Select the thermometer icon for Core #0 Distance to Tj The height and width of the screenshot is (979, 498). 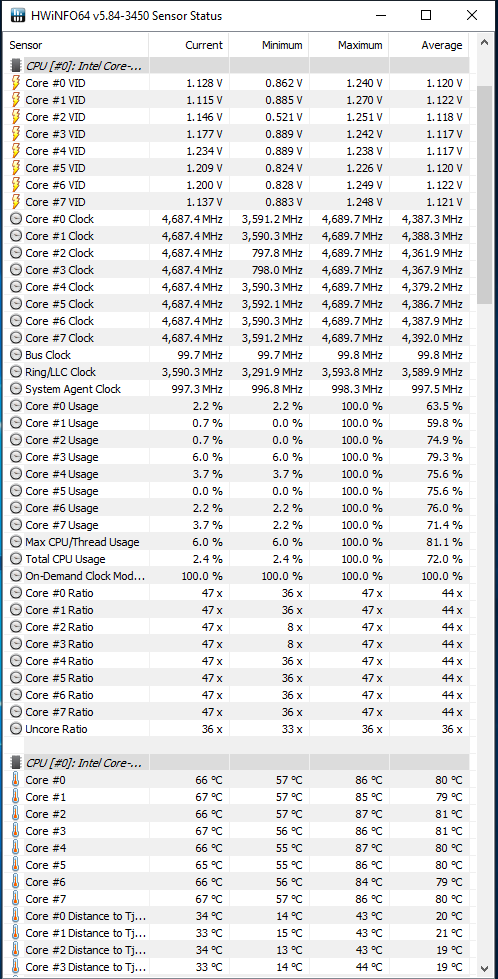16,916
